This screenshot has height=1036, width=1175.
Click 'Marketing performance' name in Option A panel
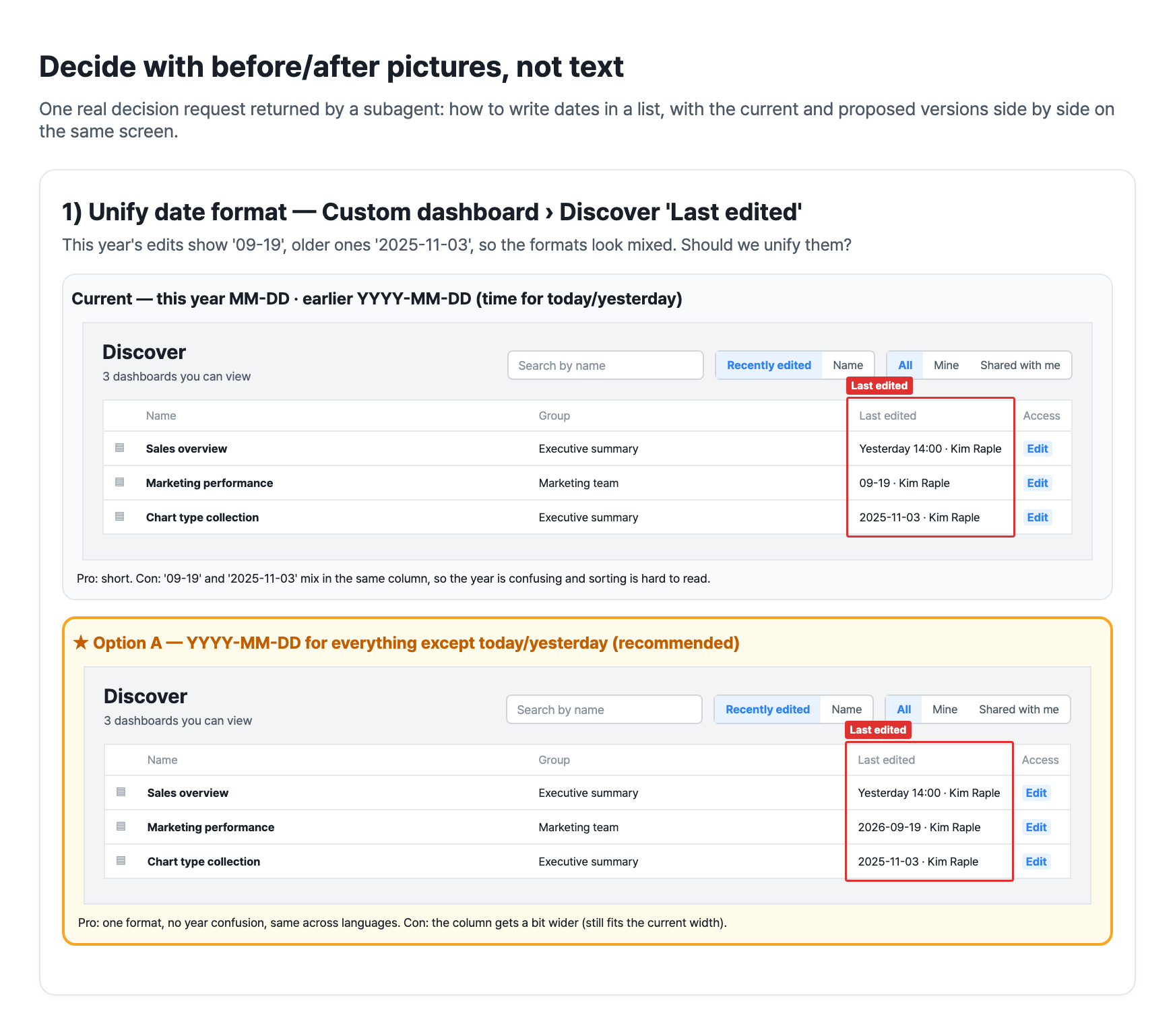coord(211,827)
